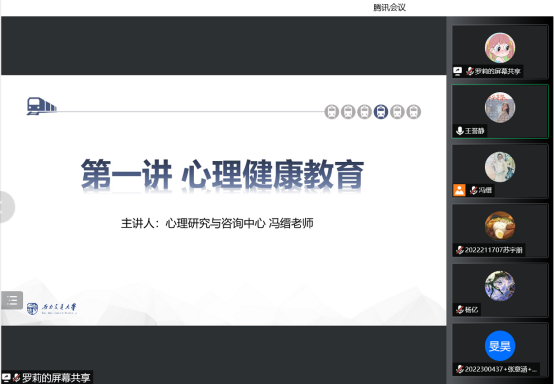Collapse the side panel arrow on left edge
This screenshot has width=554, height=384.
click(5, 207)
